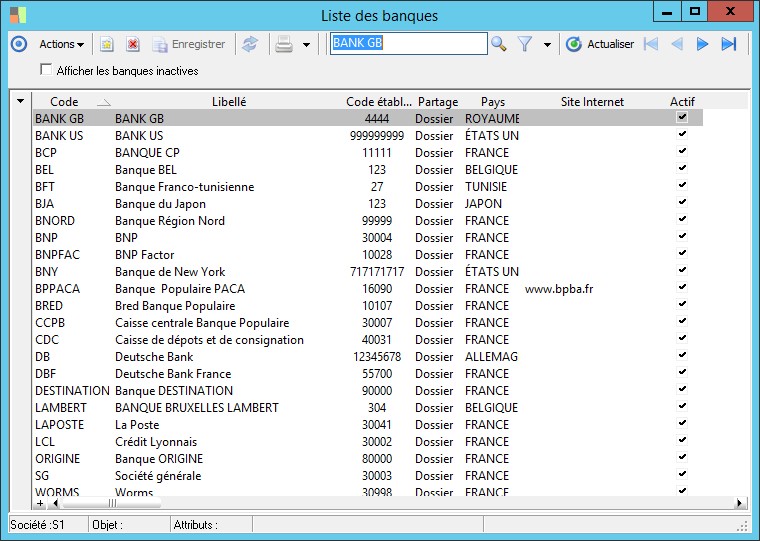The image size is (760, 541).
Task: Click the search field containing BANK GB
Action: pos(408,44)
